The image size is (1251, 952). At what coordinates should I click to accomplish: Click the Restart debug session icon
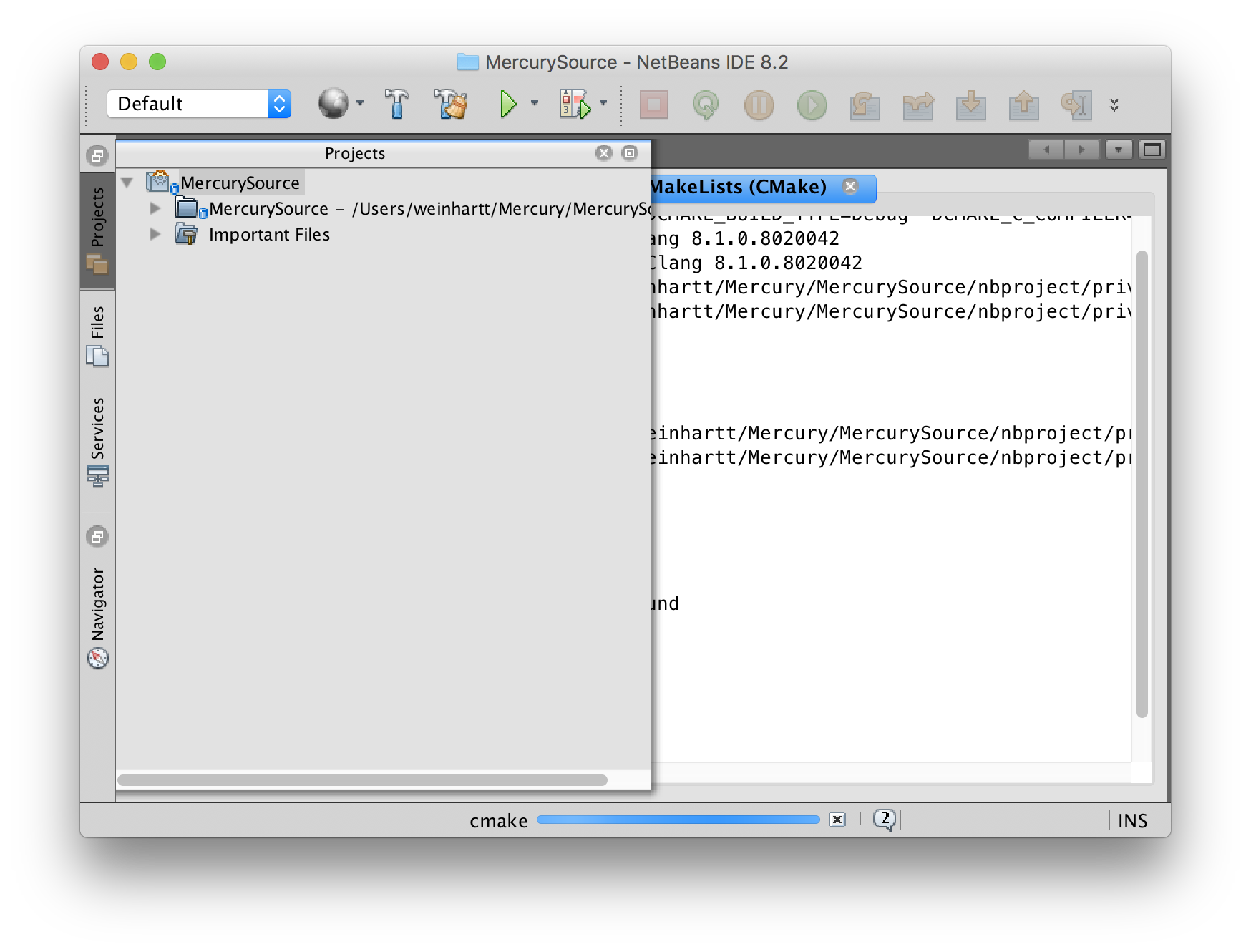point(706,105)
